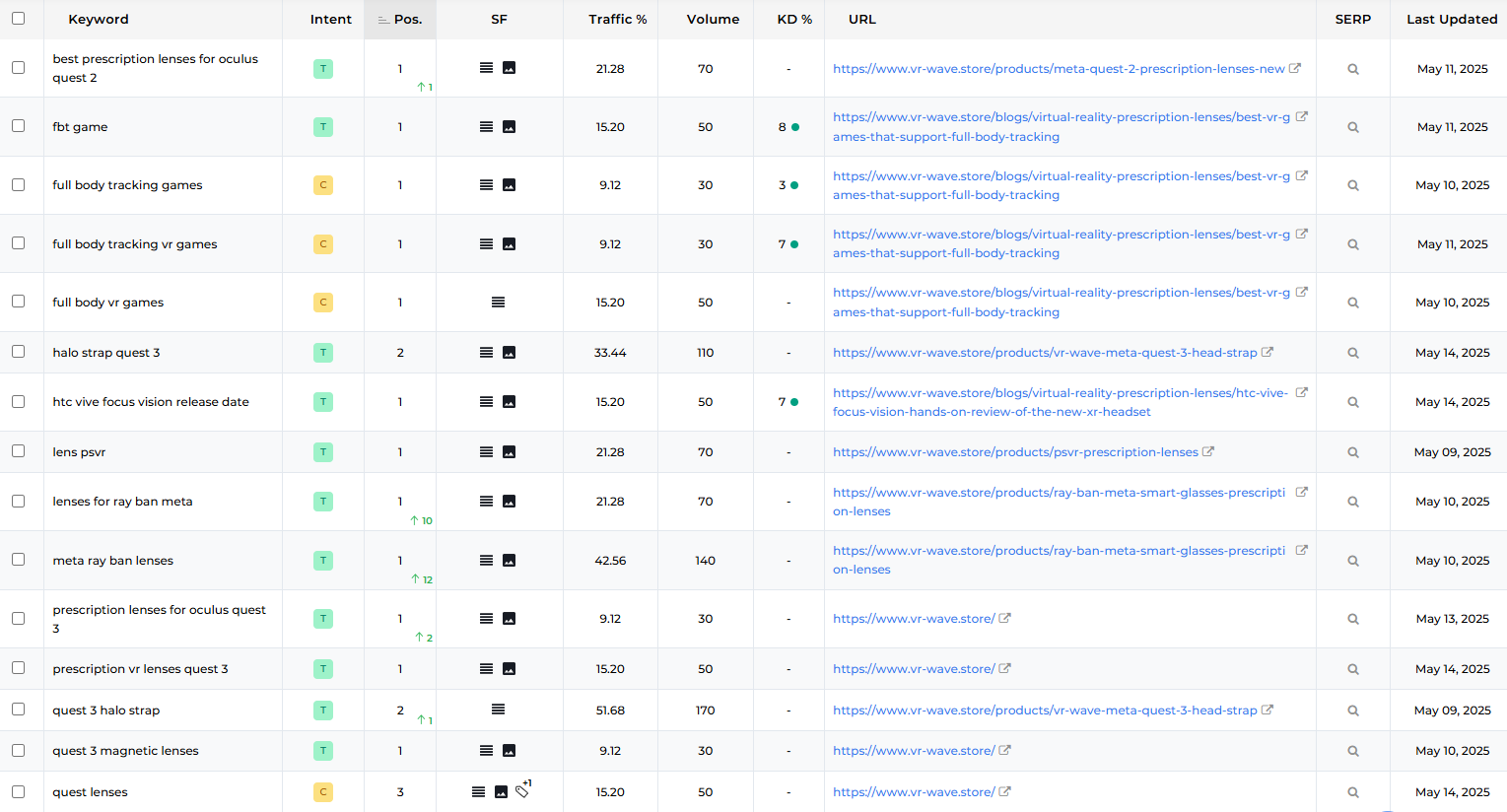Open external link icon for meta-quest-2-prescription-lenses URL
Image resolution: width=1507 pixels, height=812 pixels.
tap(1295, 68)
